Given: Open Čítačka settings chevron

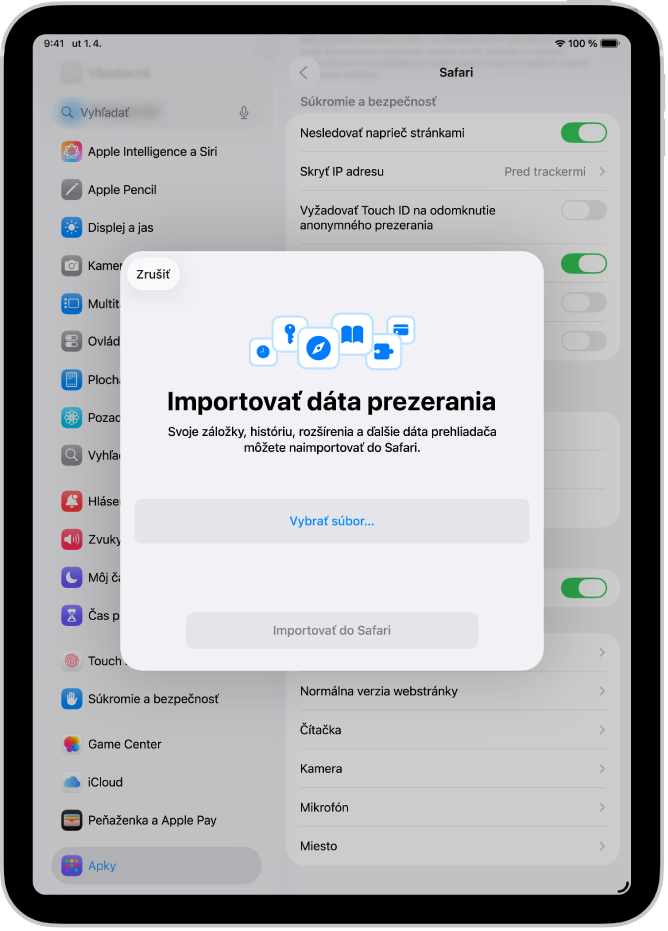Looking at the screenshot, I should pyautogui.click(x=602, y=730).
